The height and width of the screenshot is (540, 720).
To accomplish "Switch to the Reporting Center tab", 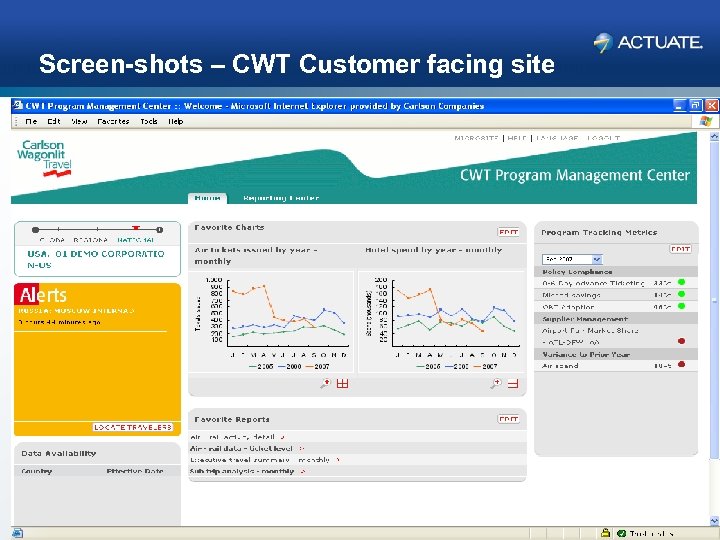I will click(281, 198).
